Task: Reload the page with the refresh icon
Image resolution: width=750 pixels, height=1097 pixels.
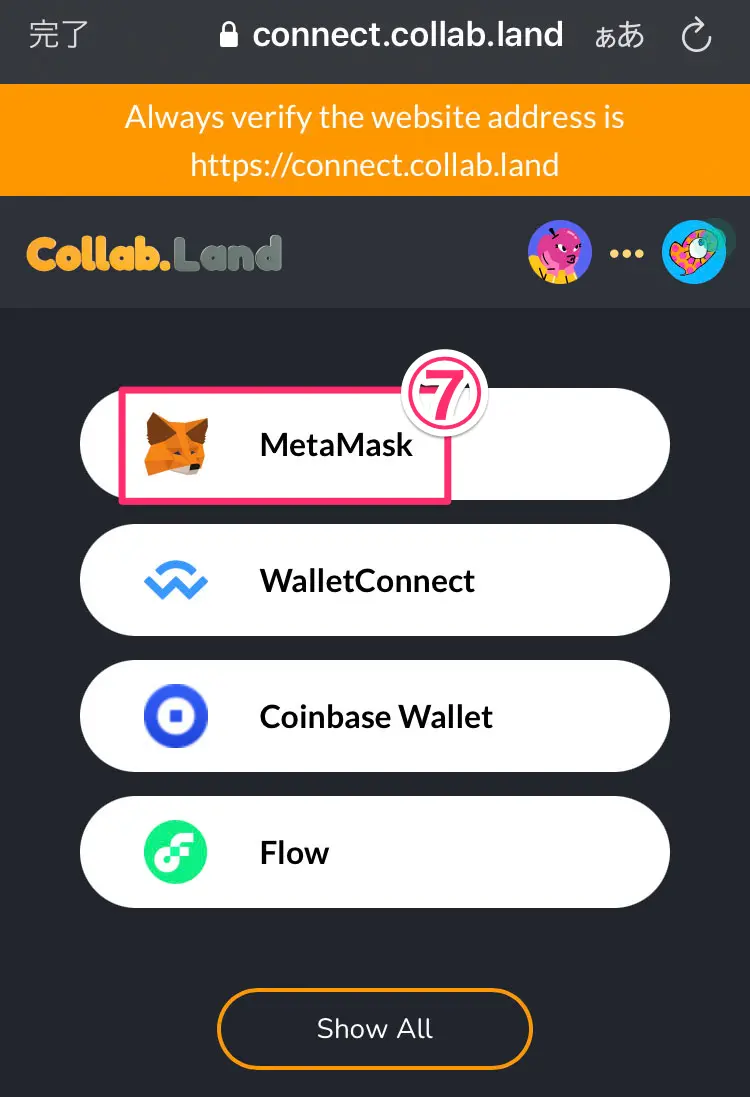Action: click(696, 35)
